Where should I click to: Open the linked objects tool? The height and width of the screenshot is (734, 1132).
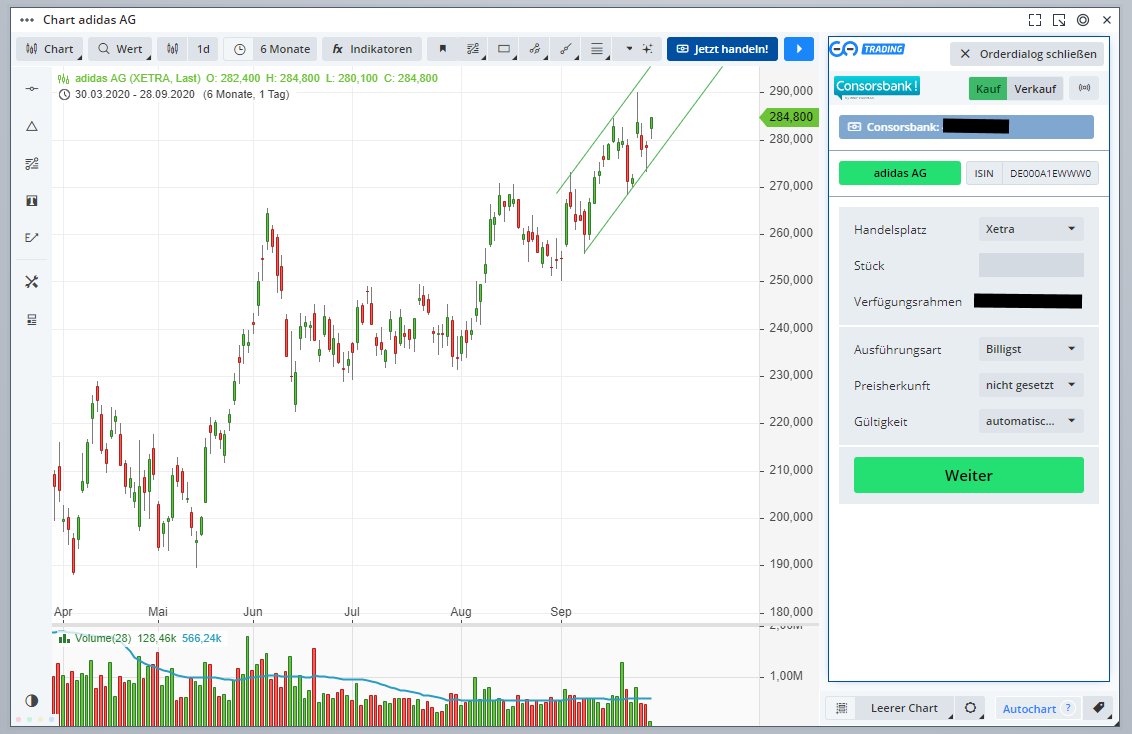coord(535,49)
